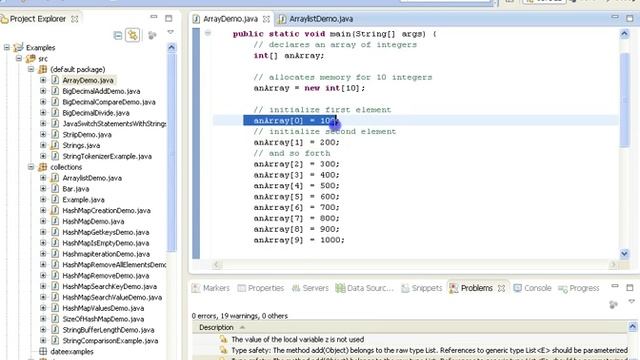640x360 pixels.
Task: Click Project Explorer scrollbar up arrow
Action: [171, 48]
